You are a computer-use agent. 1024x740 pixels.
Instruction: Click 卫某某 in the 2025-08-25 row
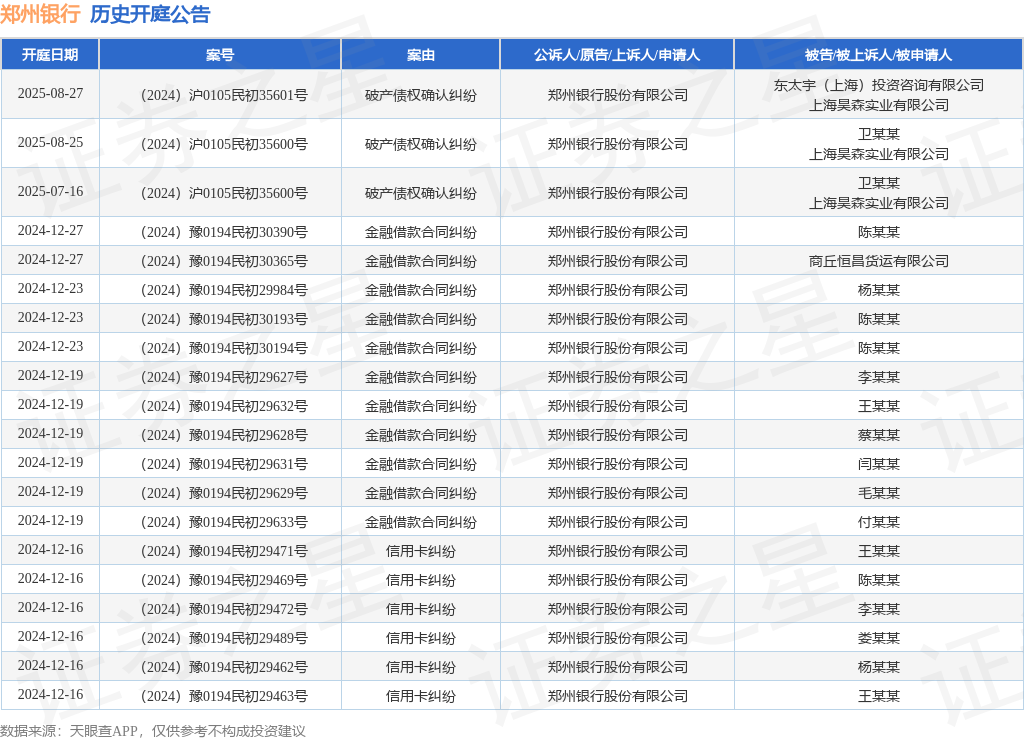[x=878, y=134]
